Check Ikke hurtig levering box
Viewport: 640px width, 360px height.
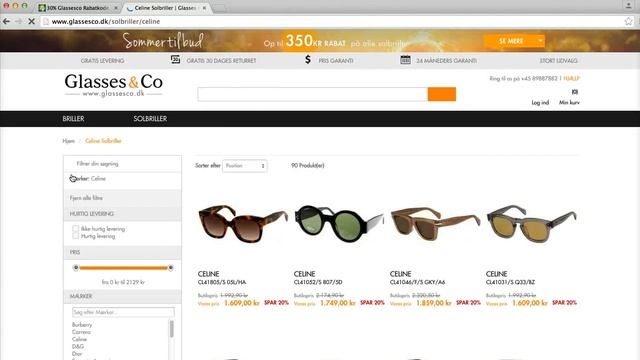point(75,229)
